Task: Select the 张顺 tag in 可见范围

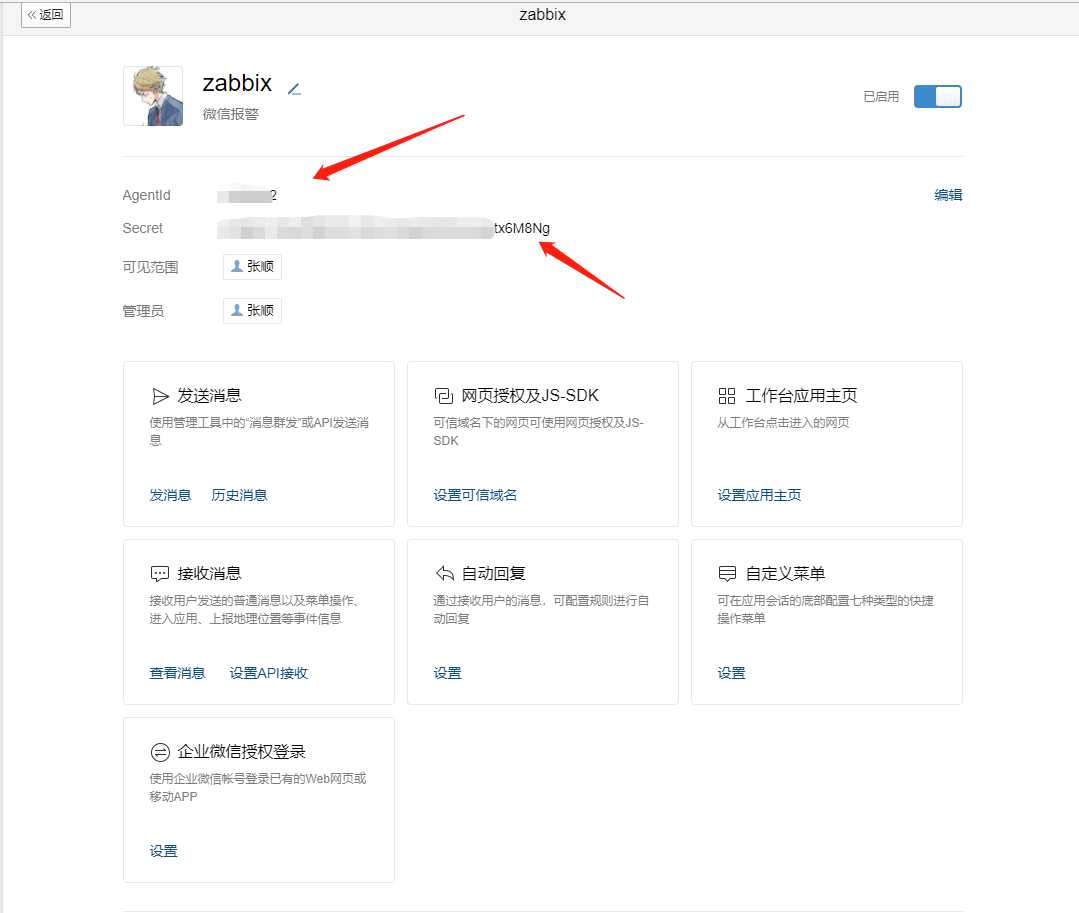Action: pyautogui.click(x=253, y=266)
